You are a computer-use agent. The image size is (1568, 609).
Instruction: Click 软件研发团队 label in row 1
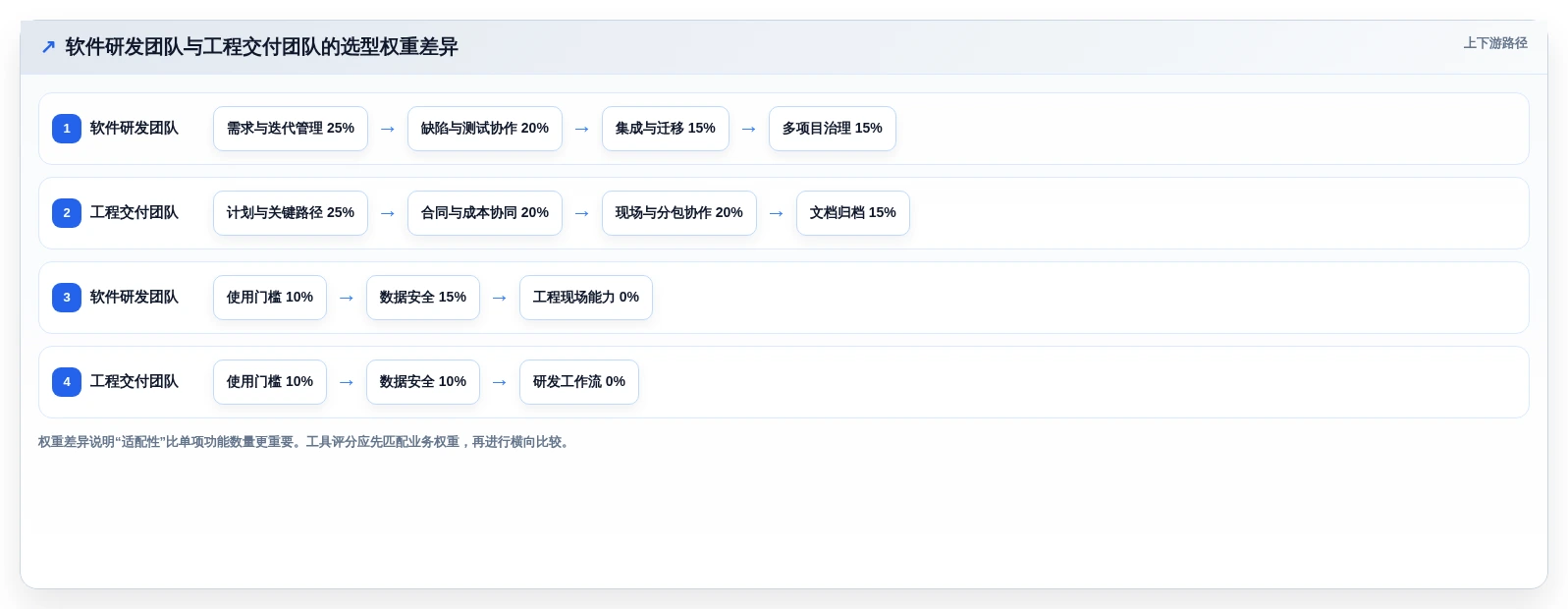coord(135,129)
